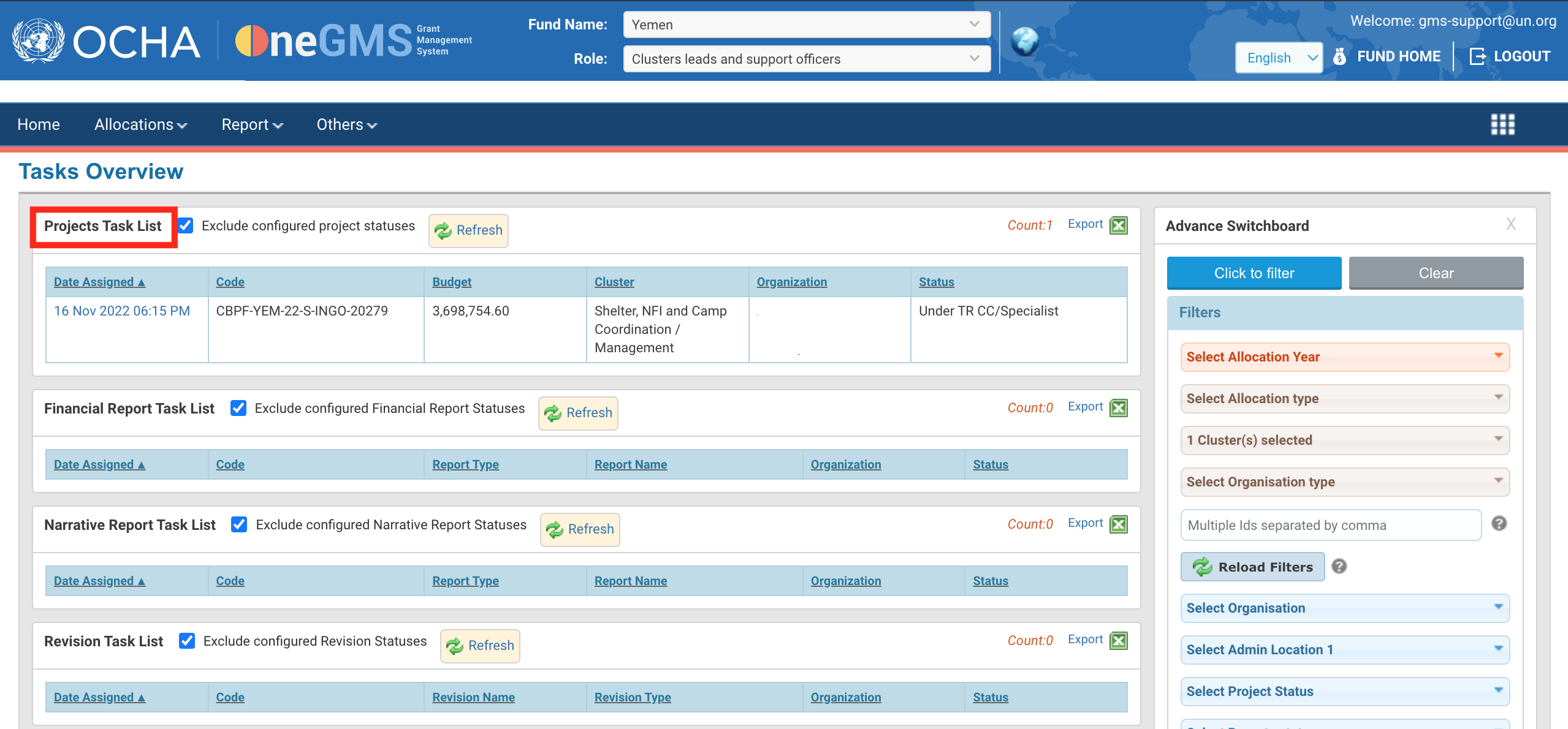Sort Narrative Report list by Organization

point(846,581)
